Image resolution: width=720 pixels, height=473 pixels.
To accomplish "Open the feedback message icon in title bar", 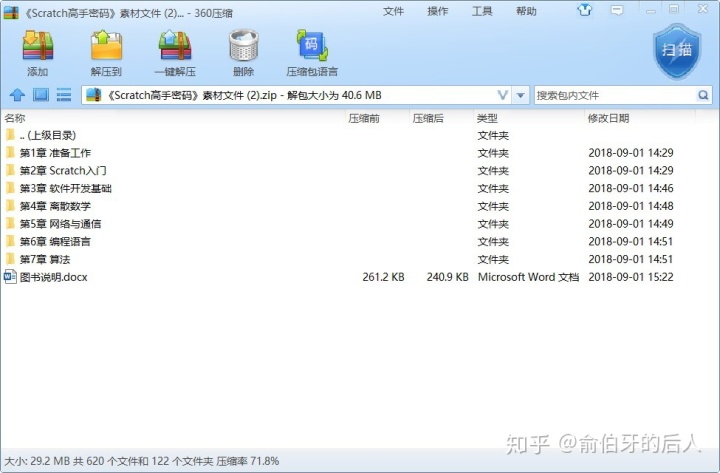I will tap(616, 10).
